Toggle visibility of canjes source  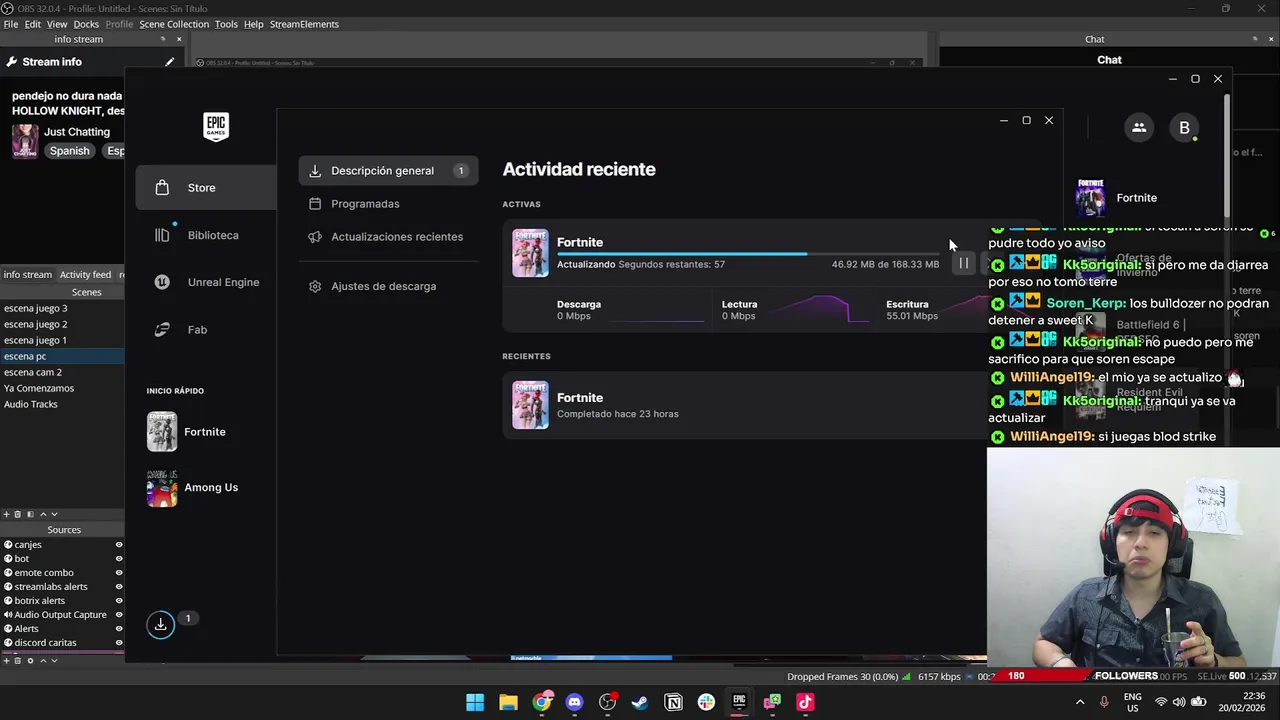(119, 545)
